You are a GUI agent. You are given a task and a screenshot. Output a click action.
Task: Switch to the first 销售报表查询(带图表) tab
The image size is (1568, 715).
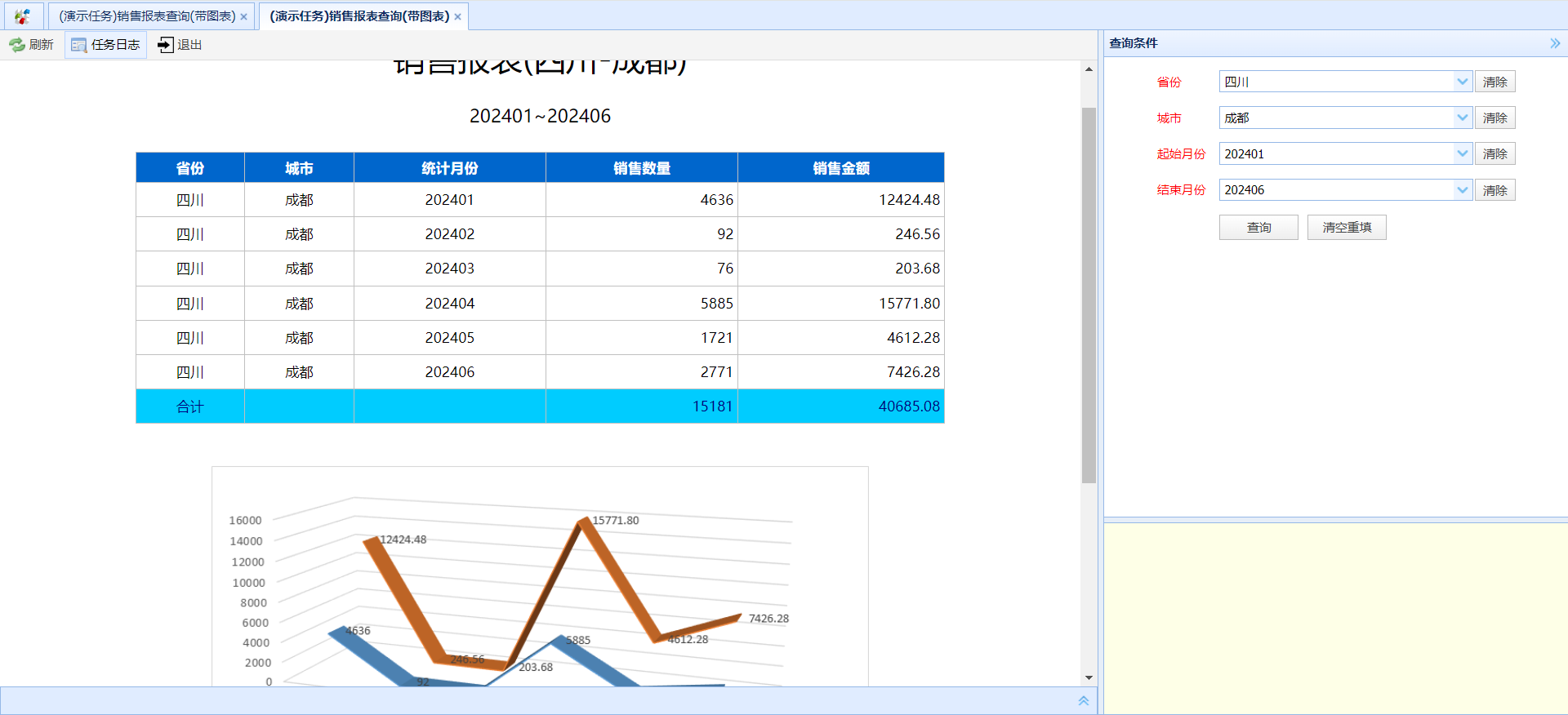(x=147, y=16)
